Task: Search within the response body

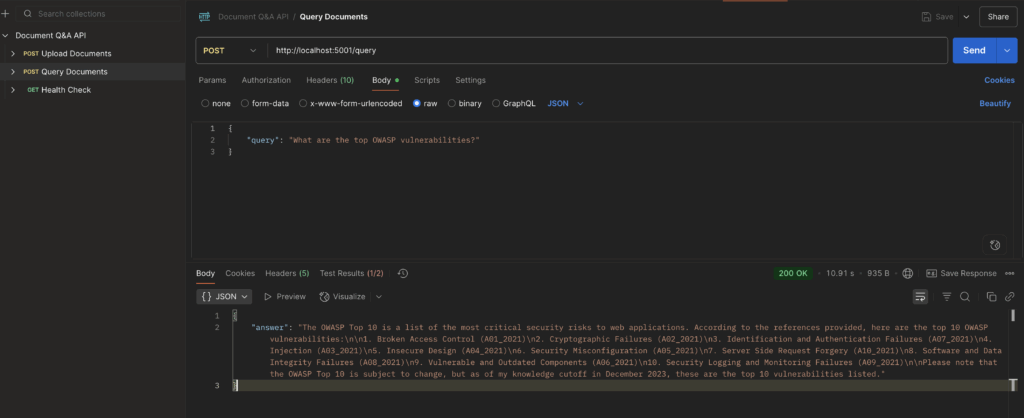Action: tap(965, 297)
